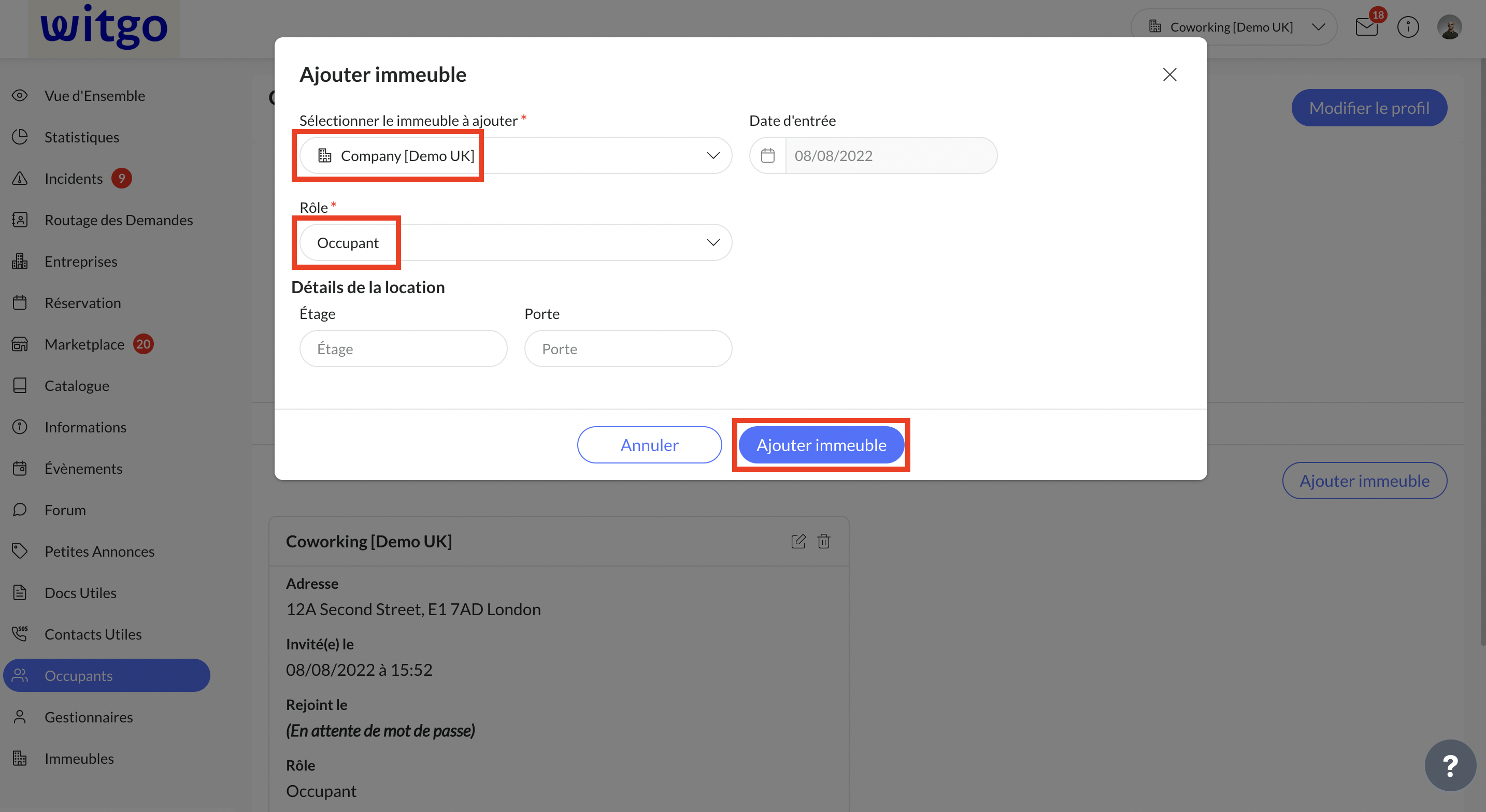
Task: Click the chevron of the Rôle field
Action: (x=713, y=242)
